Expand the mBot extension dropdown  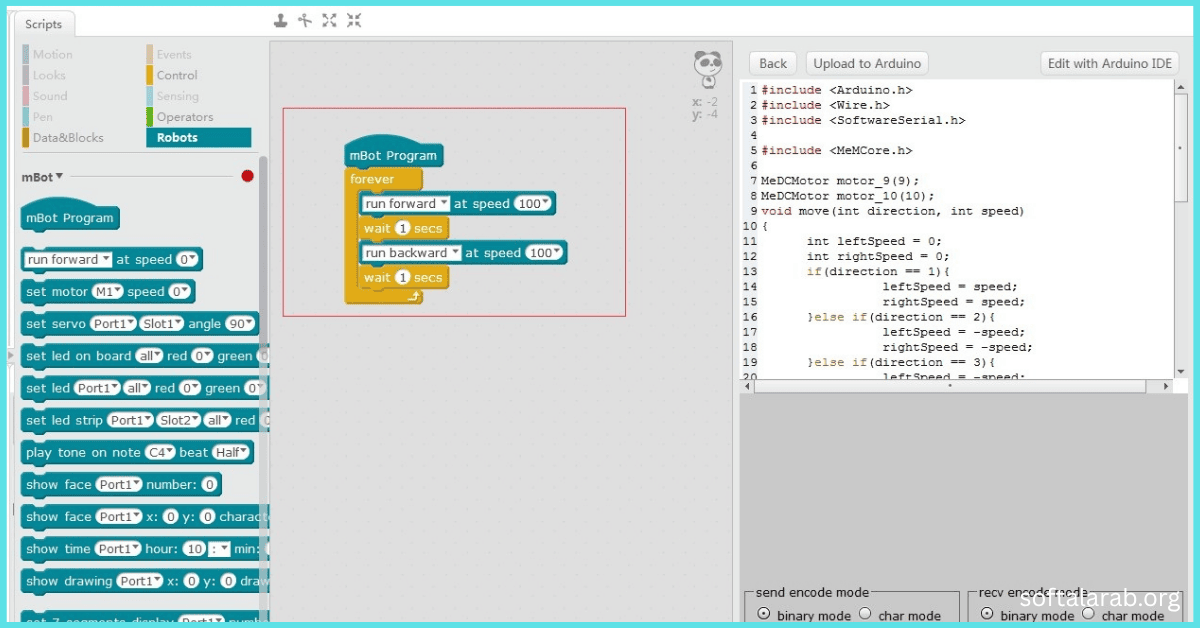(42, 176)
